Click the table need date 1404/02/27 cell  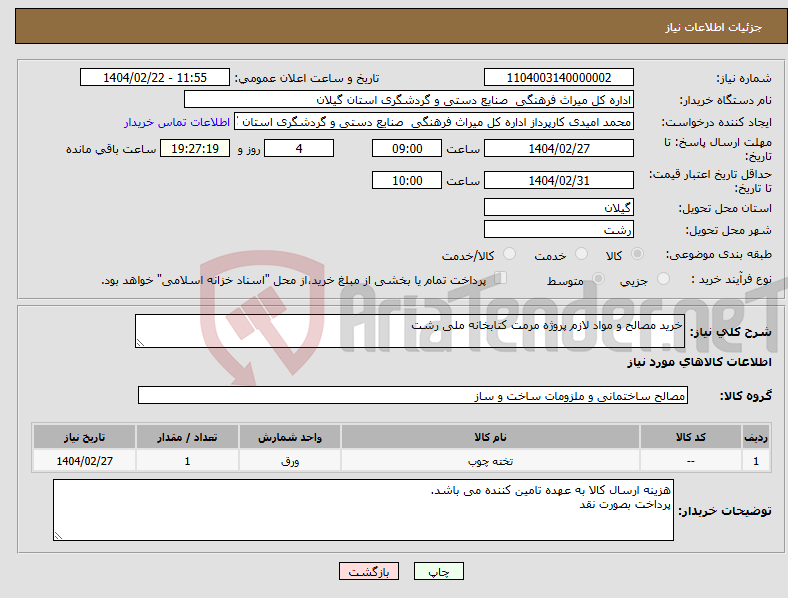click(84, 461)
